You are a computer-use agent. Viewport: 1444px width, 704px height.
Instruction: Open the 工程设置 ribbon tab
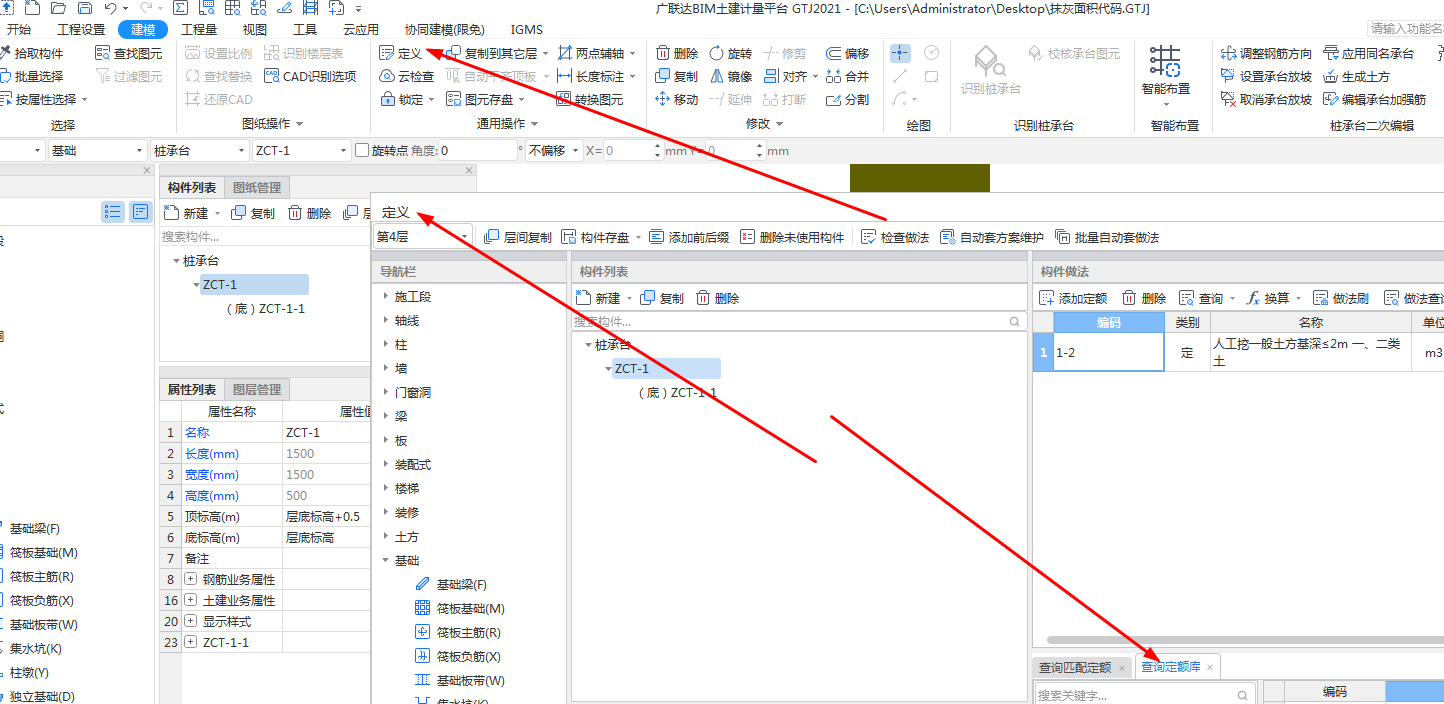[81, 30]
